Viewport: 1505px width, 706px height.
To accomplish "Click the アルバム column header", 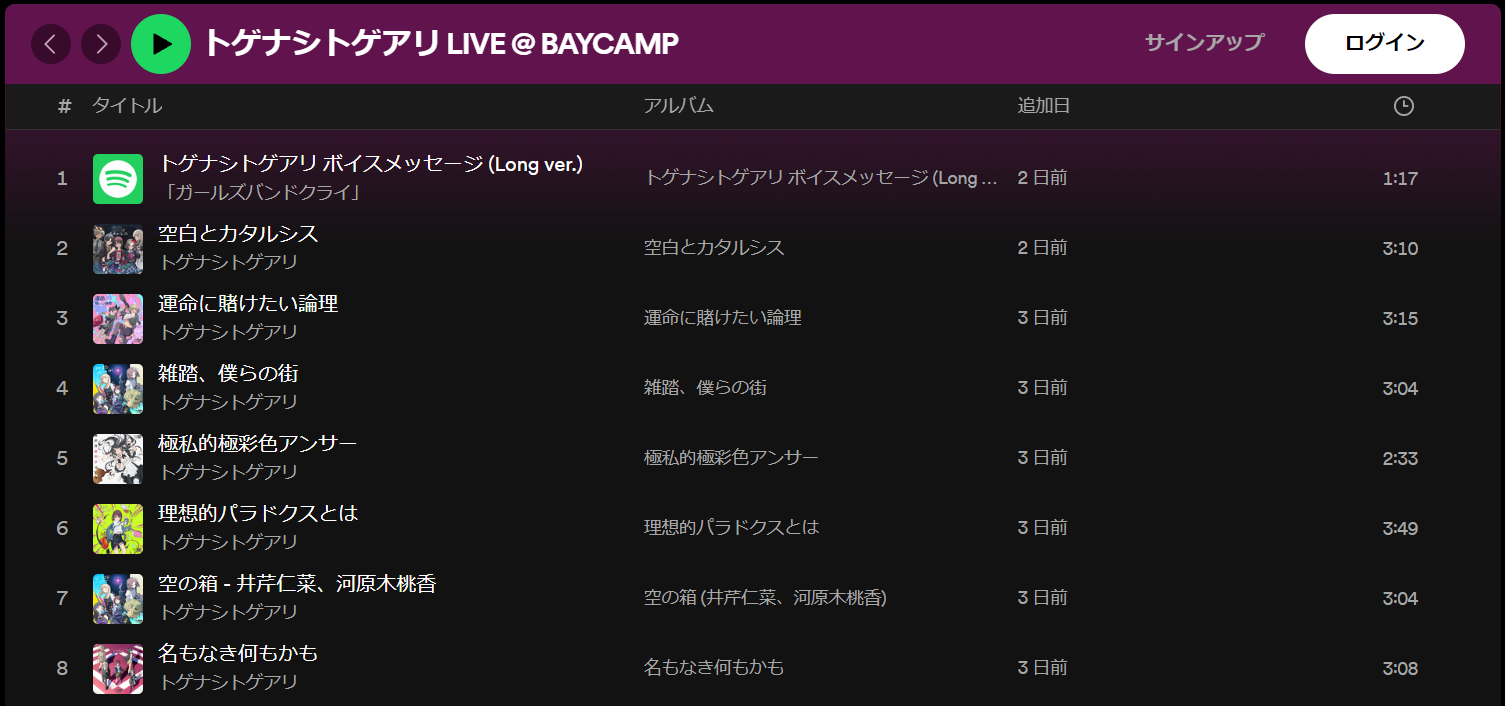I will pos(678,106).
